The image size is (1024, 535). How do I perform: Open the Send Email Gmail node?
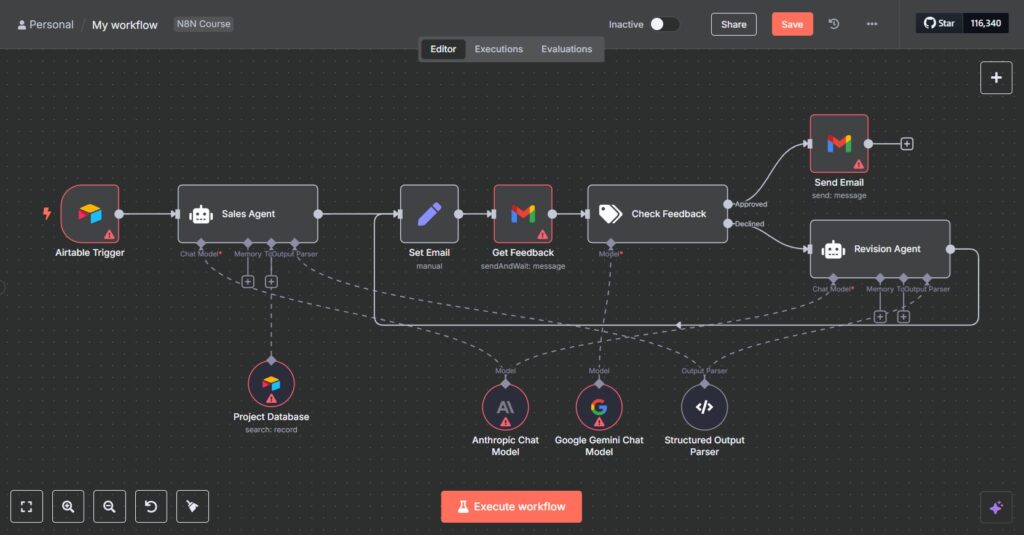(839, 144)
